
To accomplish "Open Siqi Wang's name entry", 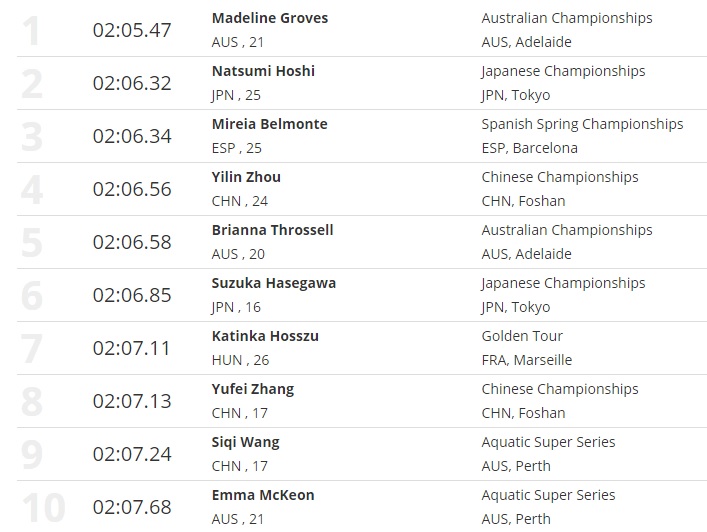I will [x=245, y=442].
